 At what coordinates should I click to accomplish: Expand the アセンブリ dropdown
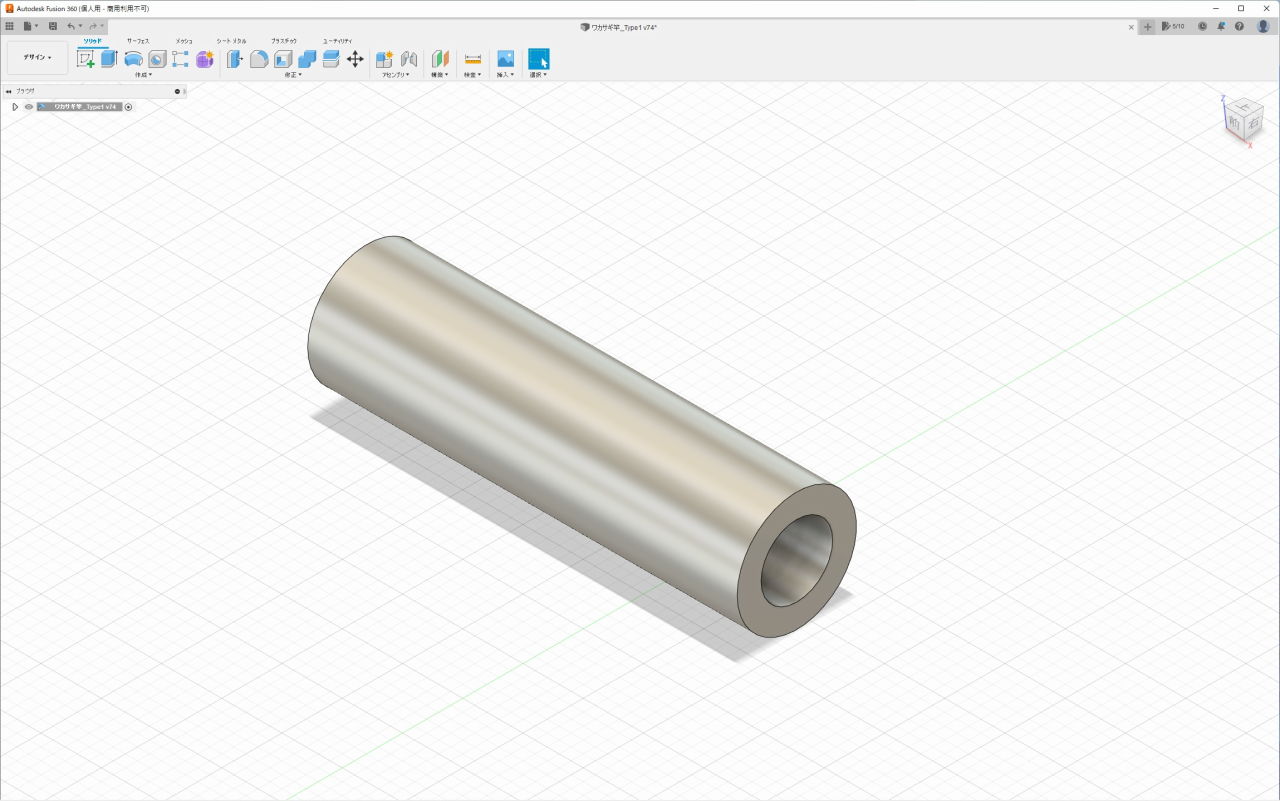(x=396, y=75)
